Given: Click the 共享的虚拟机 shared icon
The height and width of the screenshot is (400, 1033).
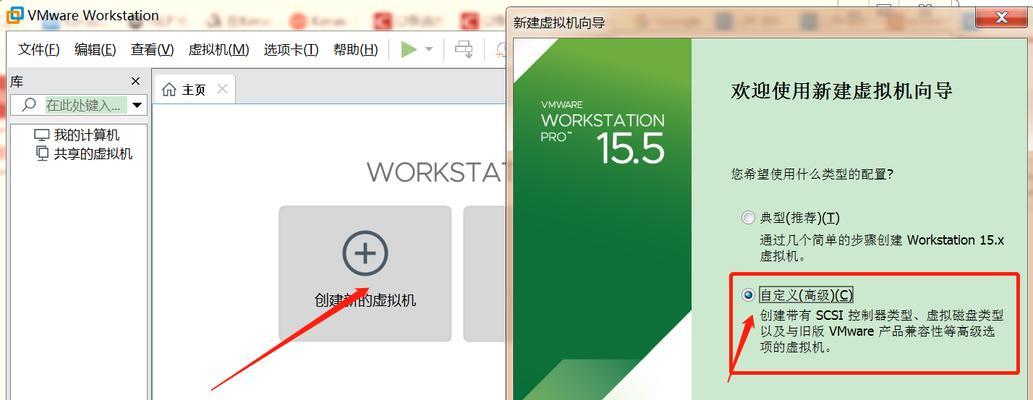Looking at the screenshot, I should pyautogui.click(x=42, y=154).
